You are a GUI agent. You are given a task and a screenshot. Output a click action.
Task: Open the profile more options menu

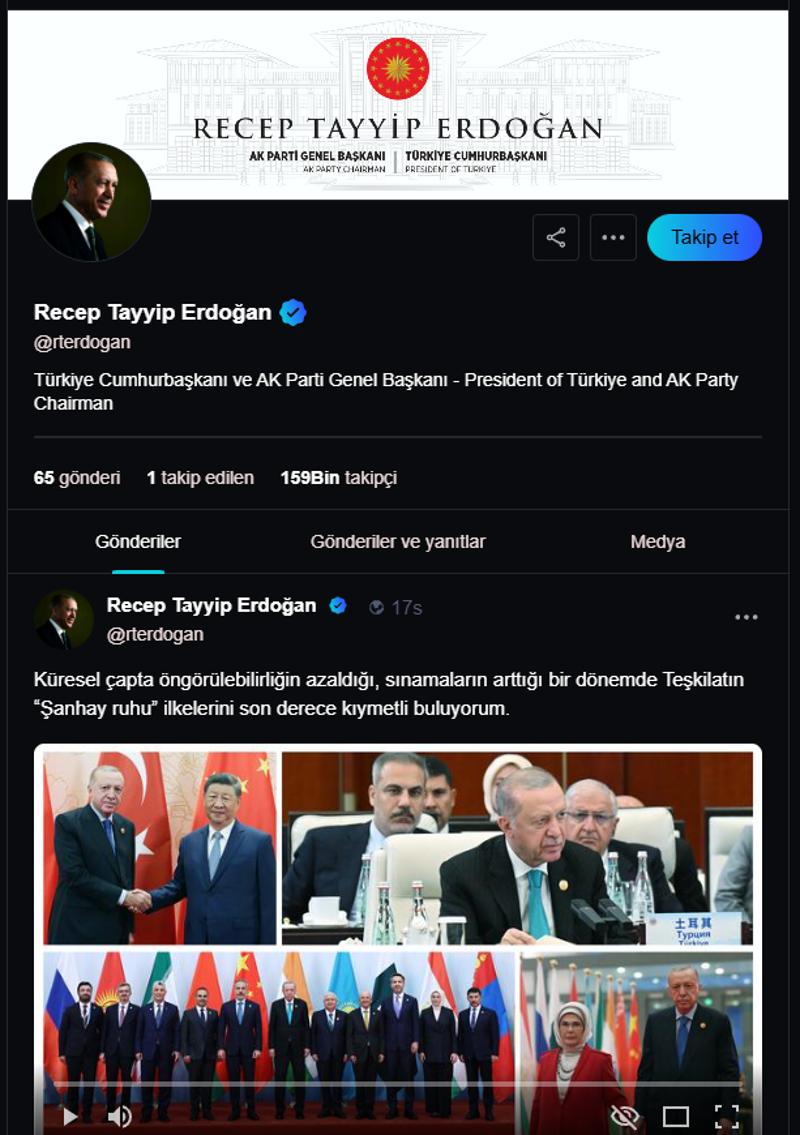tap(613, 237)
